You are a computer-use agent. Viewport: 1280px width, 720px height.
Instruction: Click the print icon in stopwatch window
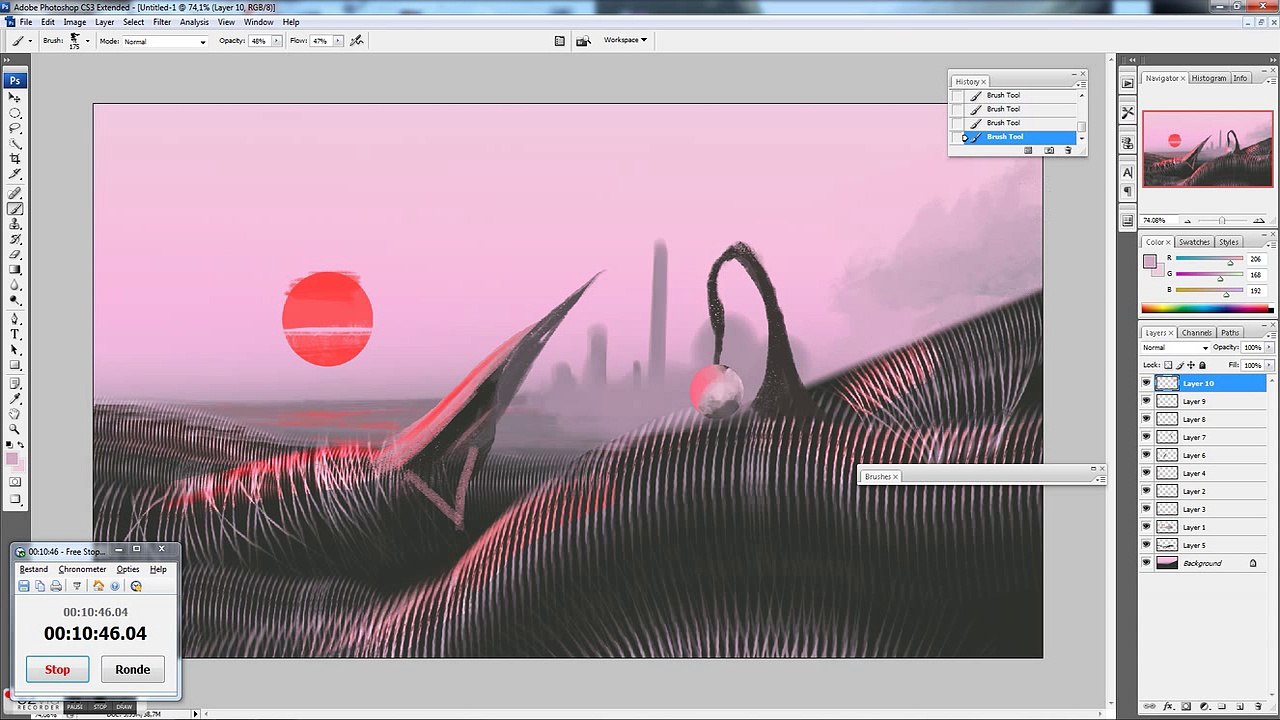click(x=56, y=586)
